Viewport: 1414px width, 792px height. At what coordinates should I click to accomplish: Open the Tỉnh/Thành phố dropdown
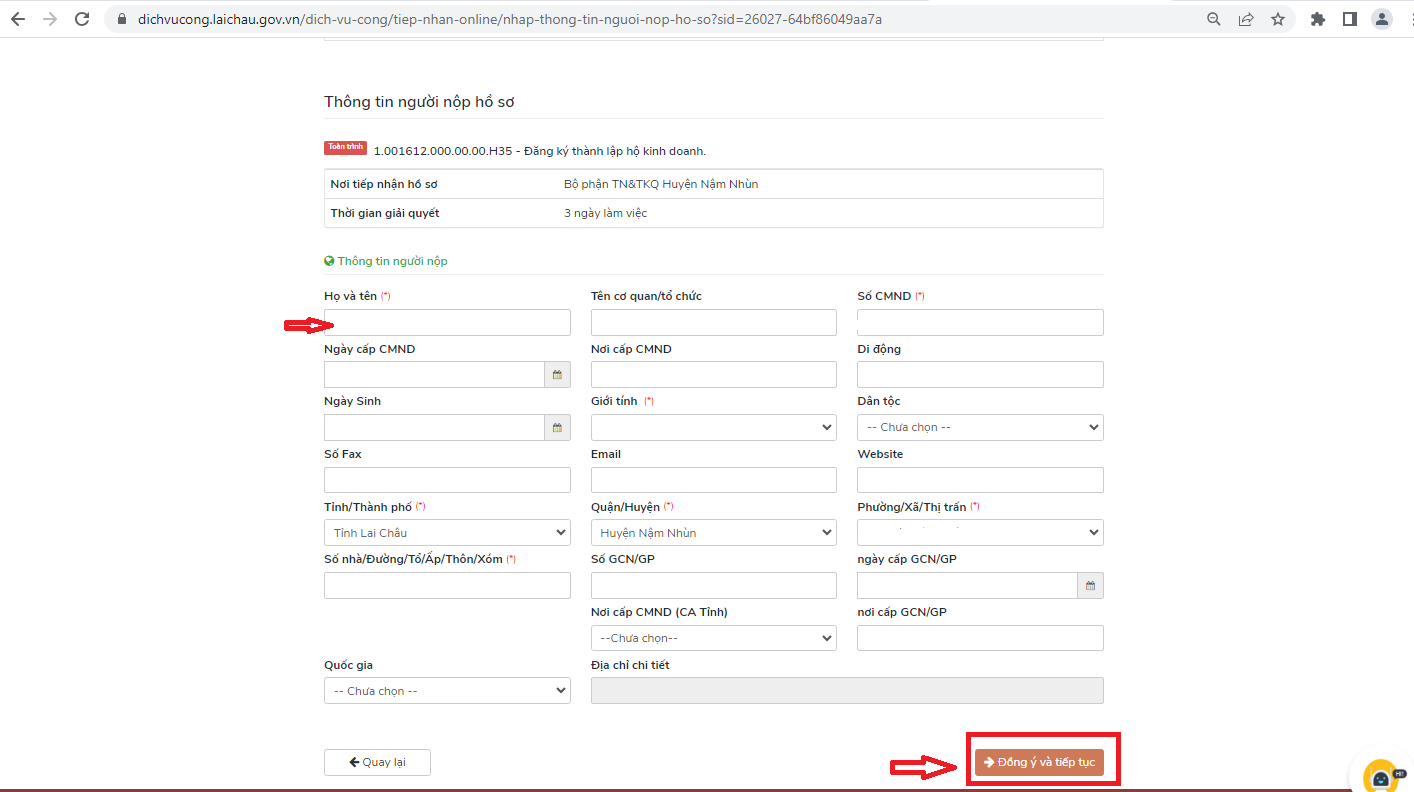tap(447, 533)
